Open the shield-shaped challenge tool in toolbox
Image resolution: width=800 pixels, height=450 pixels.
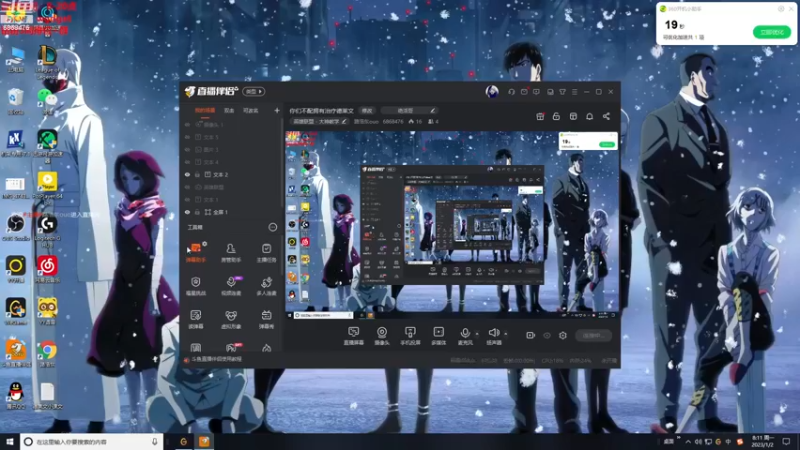click(x=195, y=286)
